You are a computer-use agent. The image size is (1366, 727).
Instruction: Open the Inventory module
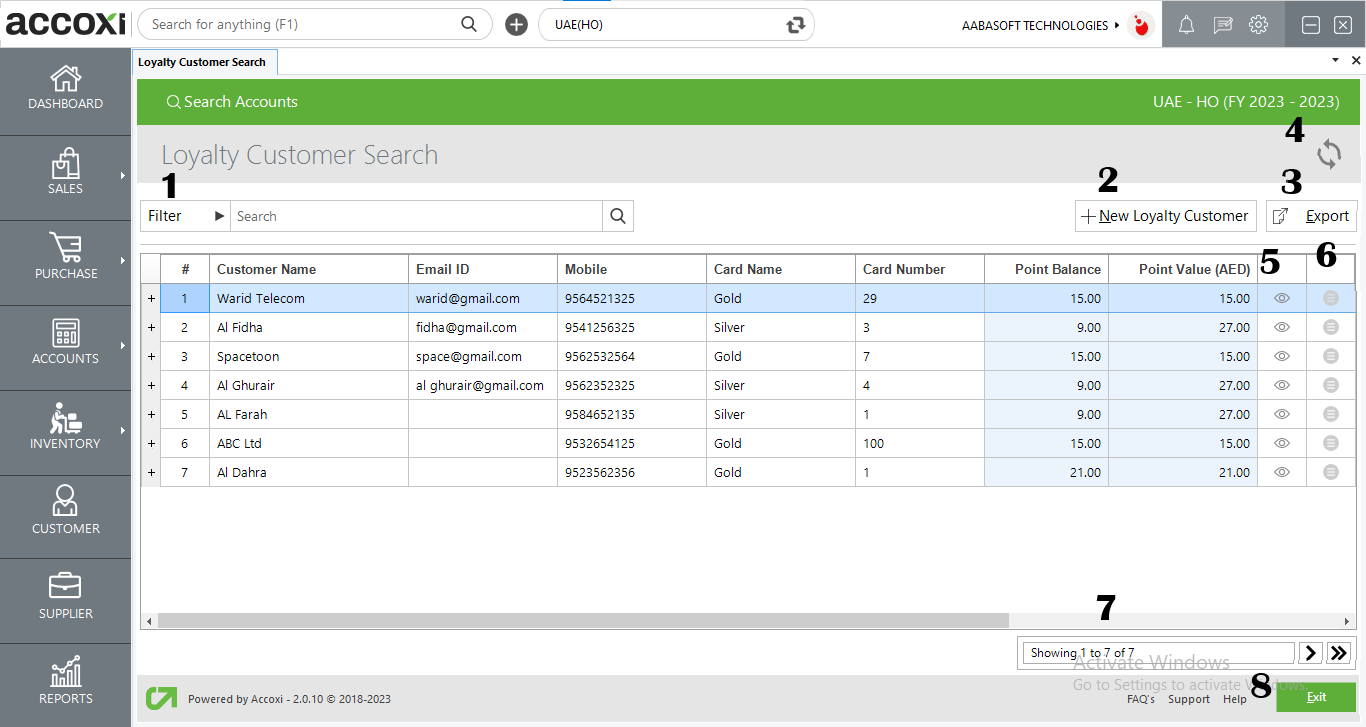pyautogui.click(x=65, y=430)
